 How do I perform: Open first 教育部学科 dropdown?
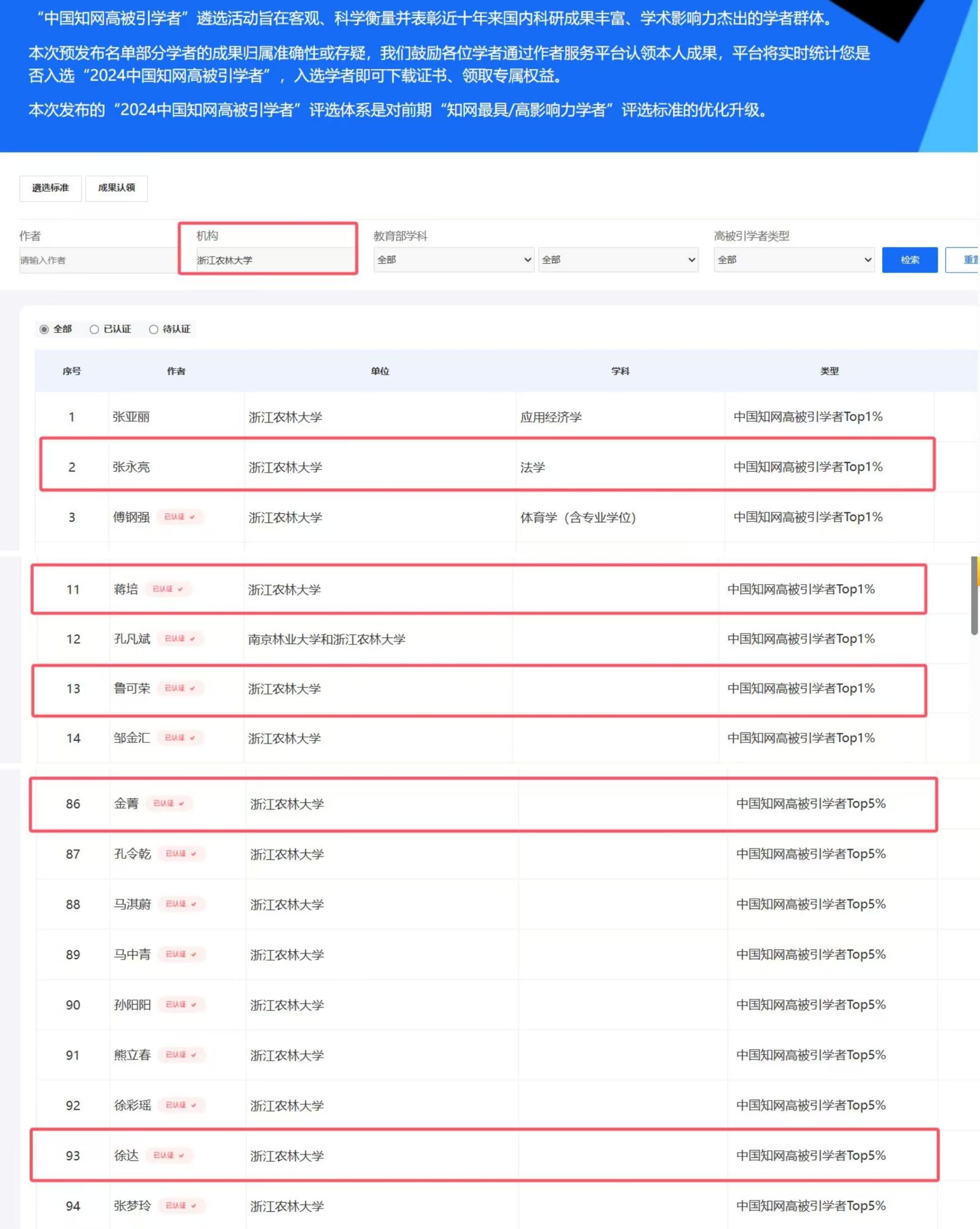point(454,260)
